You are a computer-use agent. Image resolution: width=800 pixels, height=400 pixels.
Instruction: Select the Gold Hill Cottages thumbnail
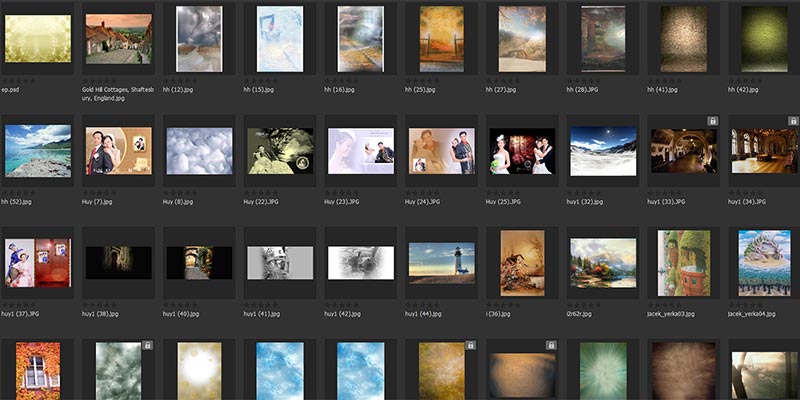(118, 39)
